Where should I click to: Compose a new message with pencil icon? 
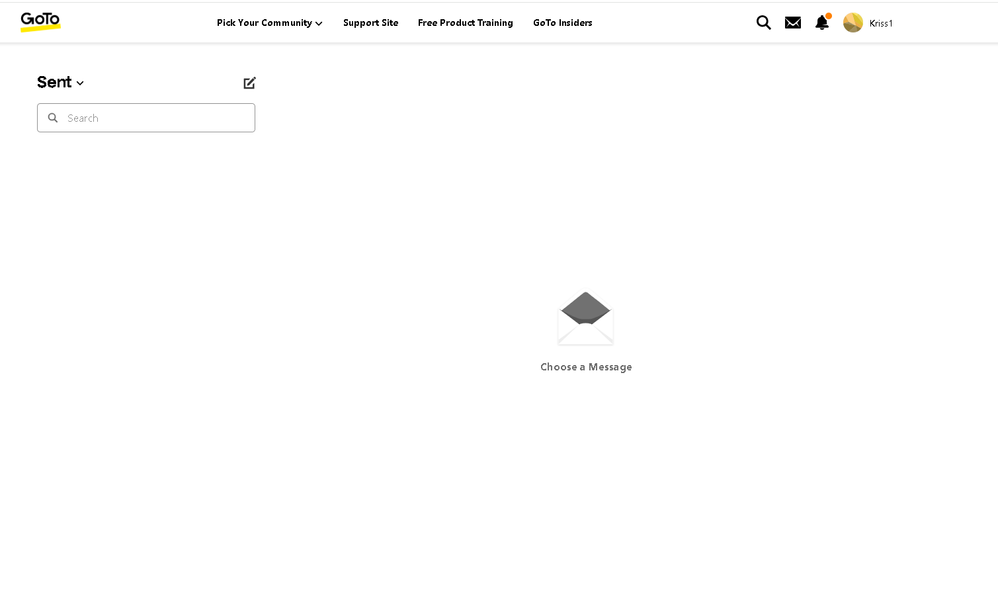tap(249, 83)
